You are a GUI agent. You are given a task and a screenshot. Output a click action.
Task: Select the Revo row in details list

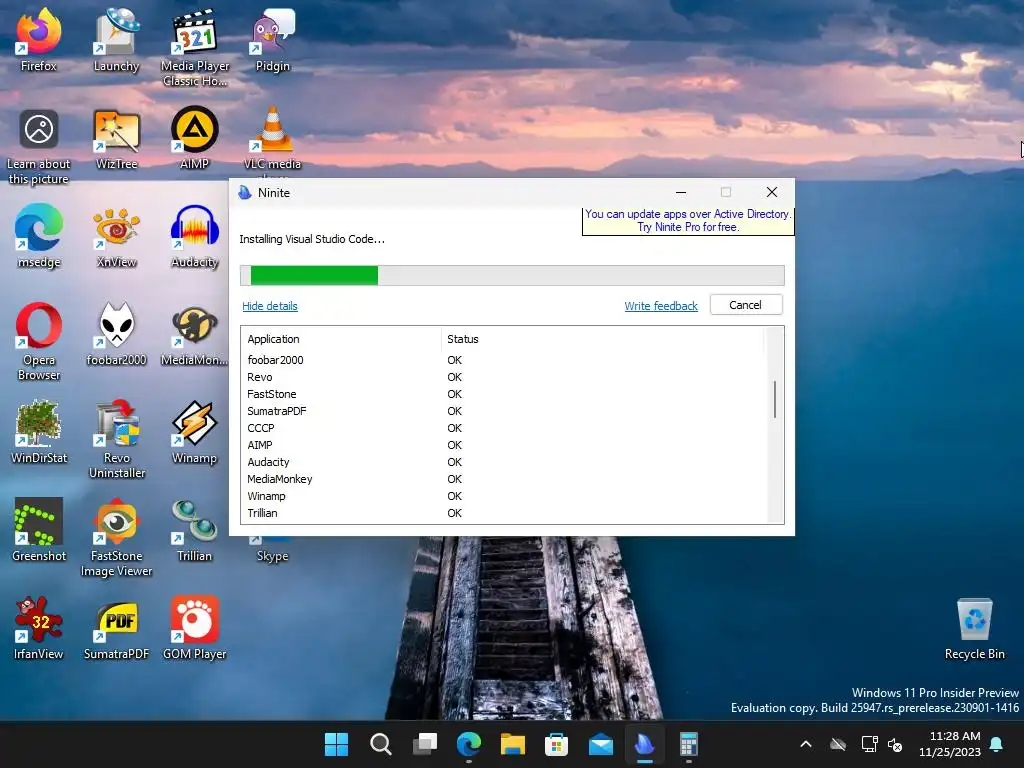click(503, 377)
